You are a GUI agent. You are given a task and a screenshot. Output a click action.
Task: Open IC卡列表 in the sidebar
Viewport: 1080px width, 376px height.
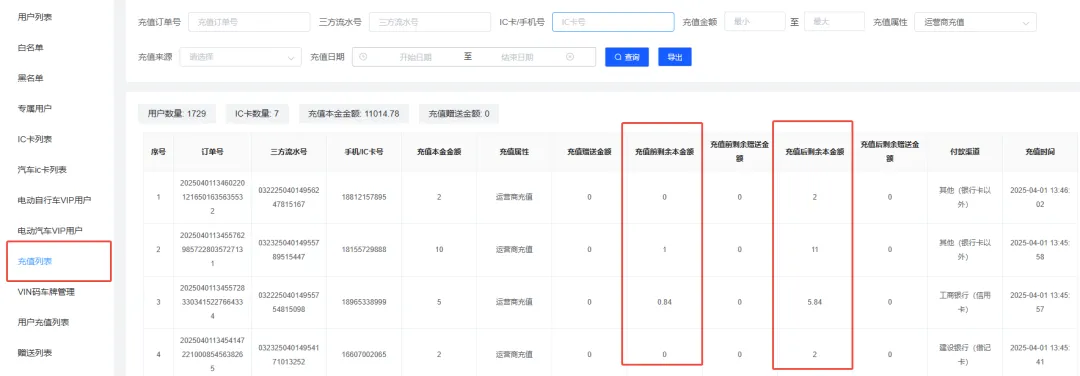[x=34, y=139]
